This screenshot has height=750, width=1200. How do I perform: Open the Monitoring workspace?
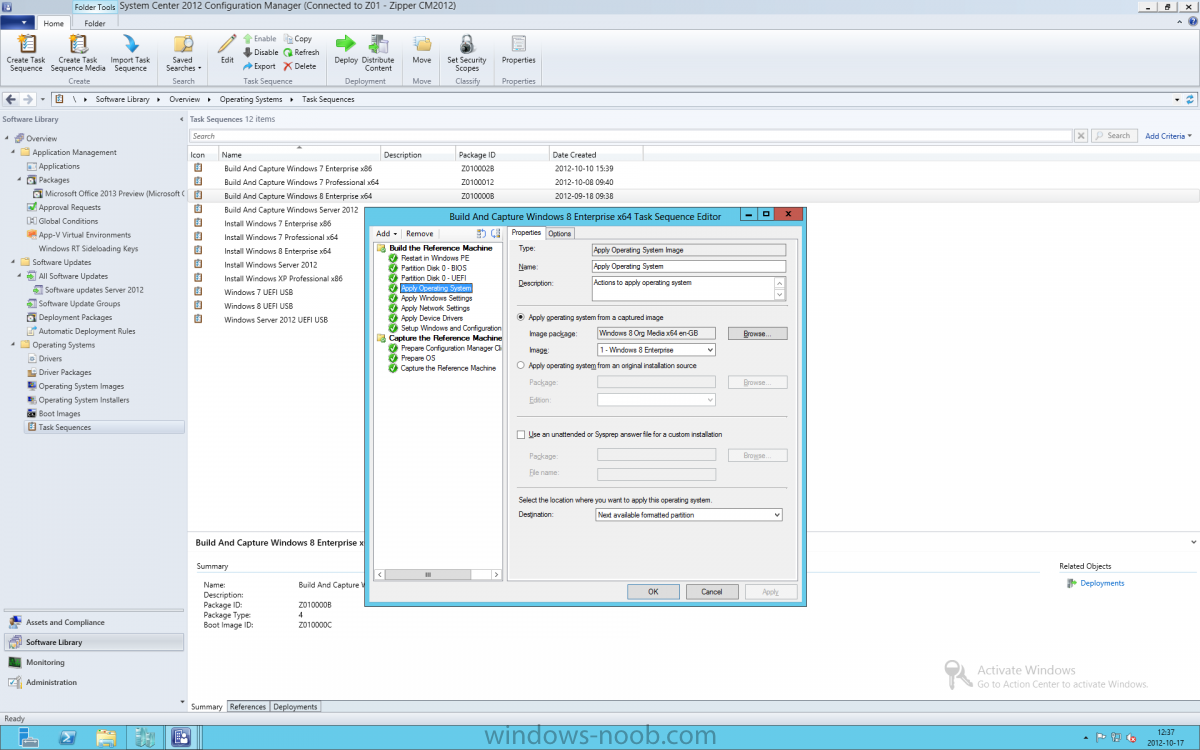94,662
